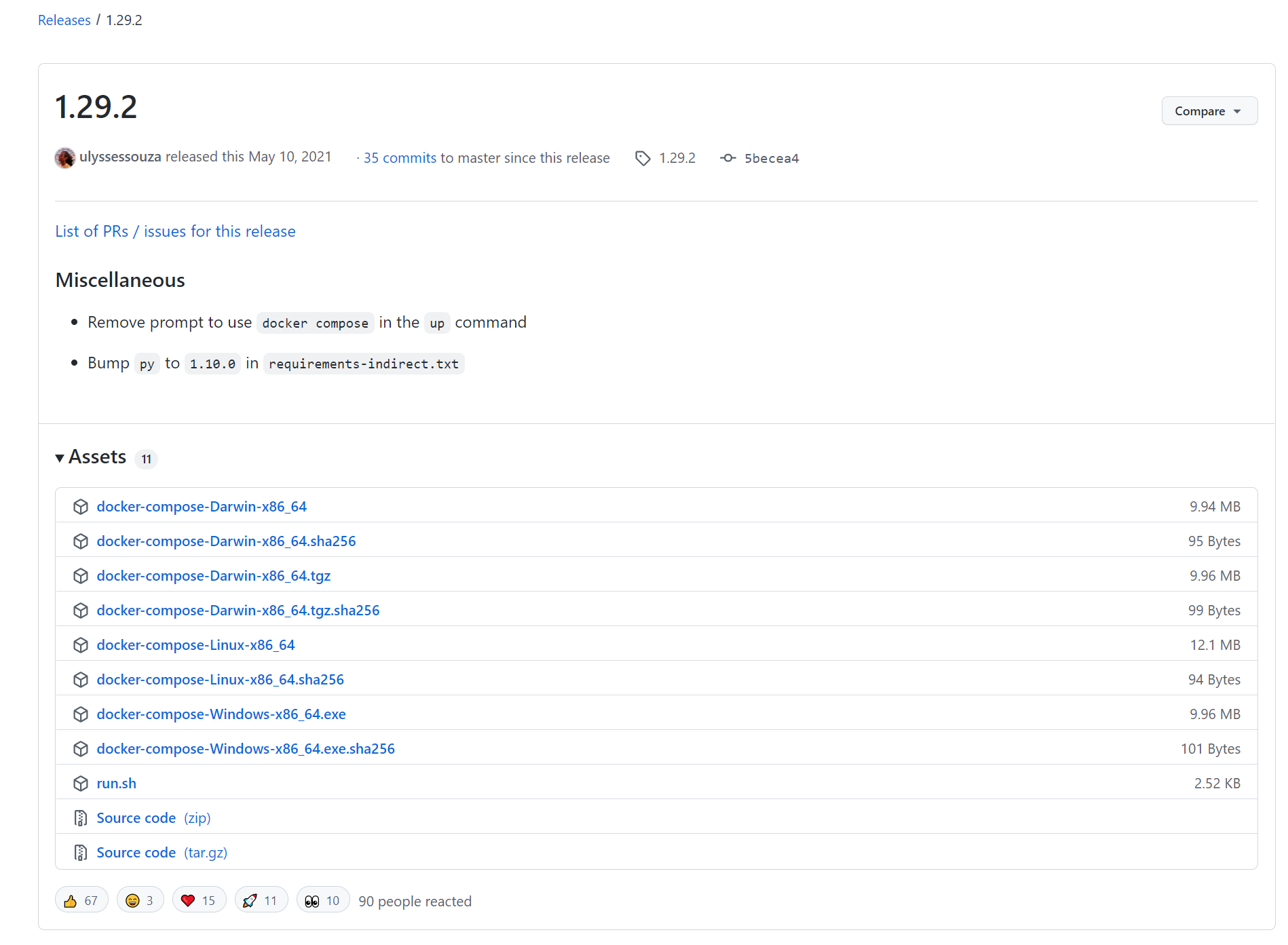Toggle the rocket reaction
The width and height of the screenshot is (1288, 945).
click(261, 900)
